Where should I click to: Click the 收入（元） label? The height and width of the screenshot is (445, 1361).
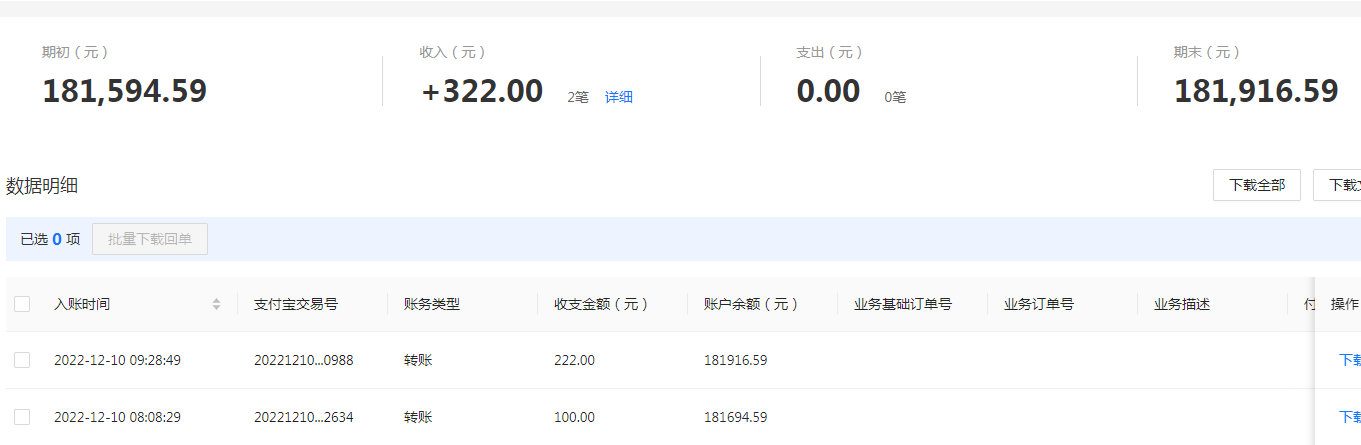454,52
